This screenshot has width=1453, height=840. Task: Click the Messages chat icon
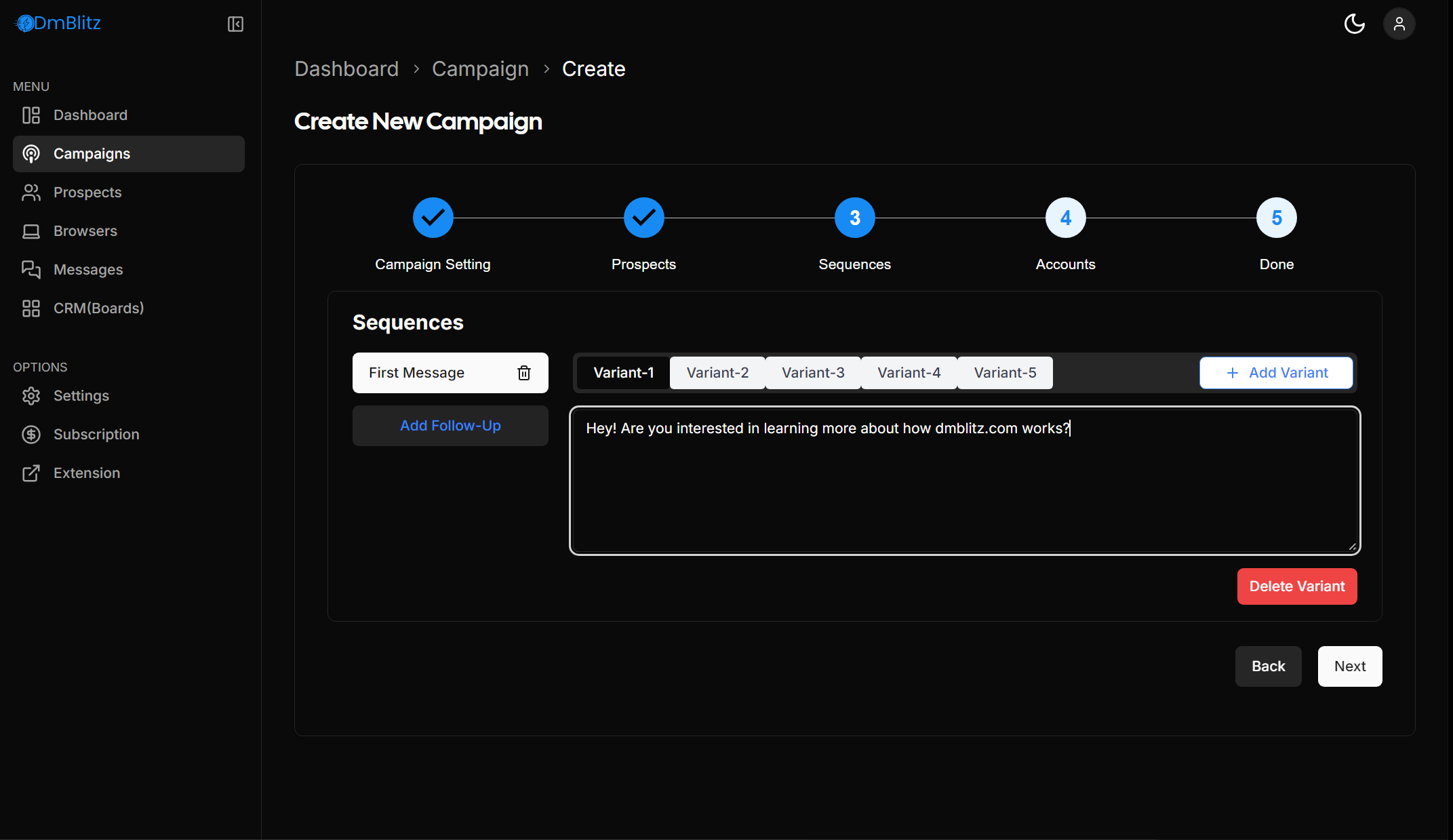31,270
